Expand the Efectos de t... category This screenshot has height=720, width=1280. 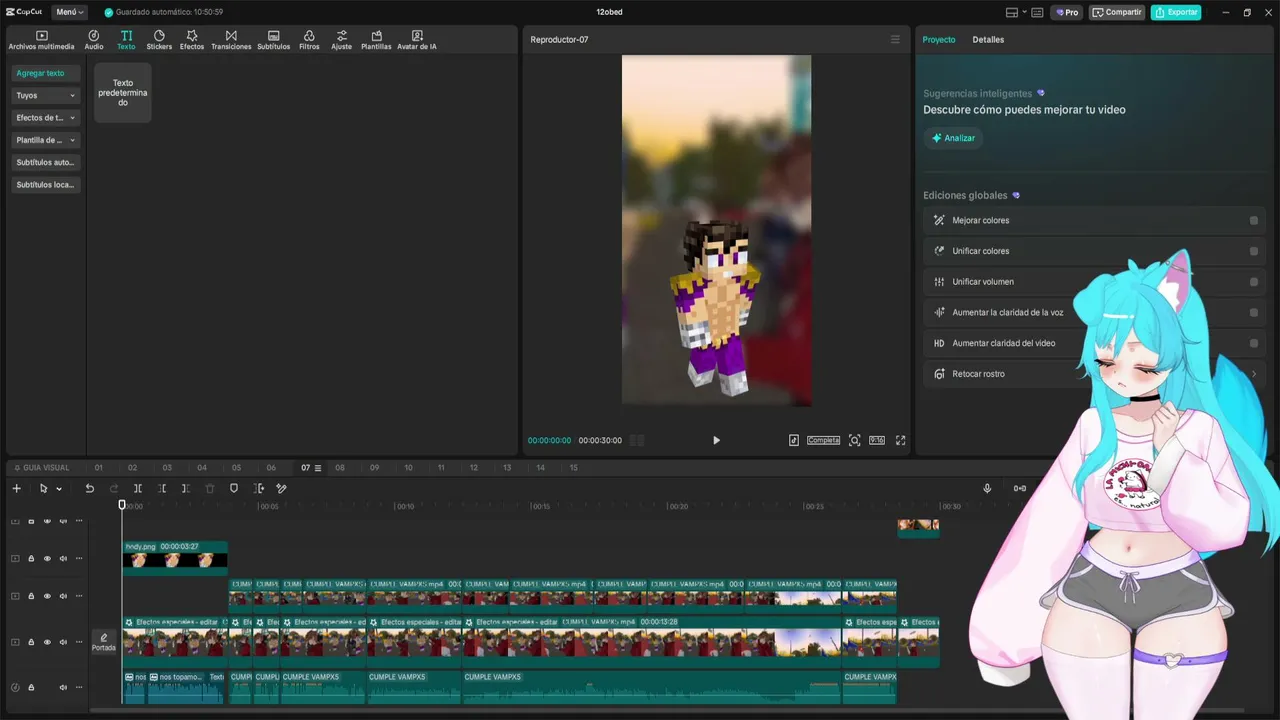46,118
